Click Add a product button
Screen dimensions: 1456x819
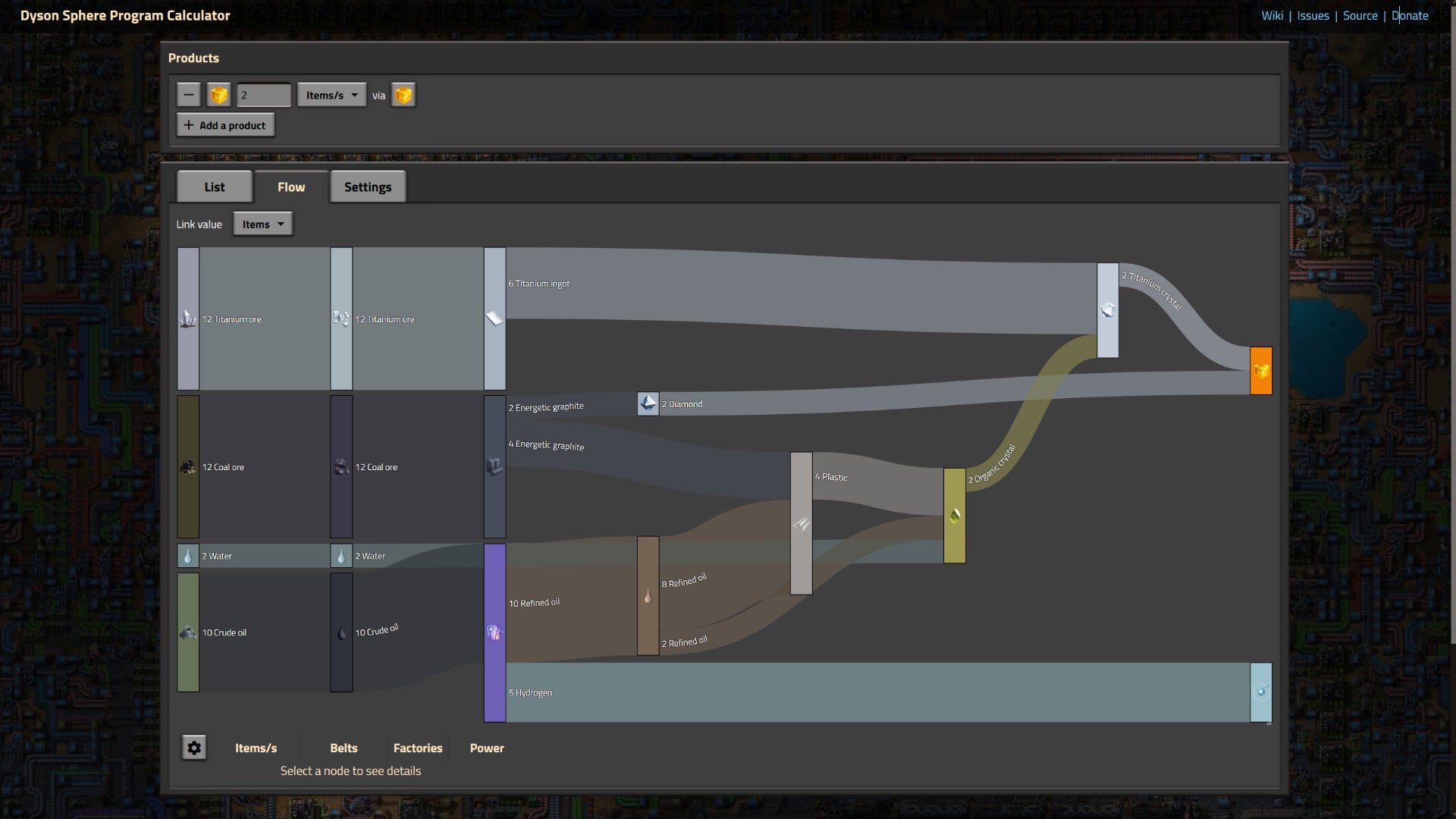point(225,125)
